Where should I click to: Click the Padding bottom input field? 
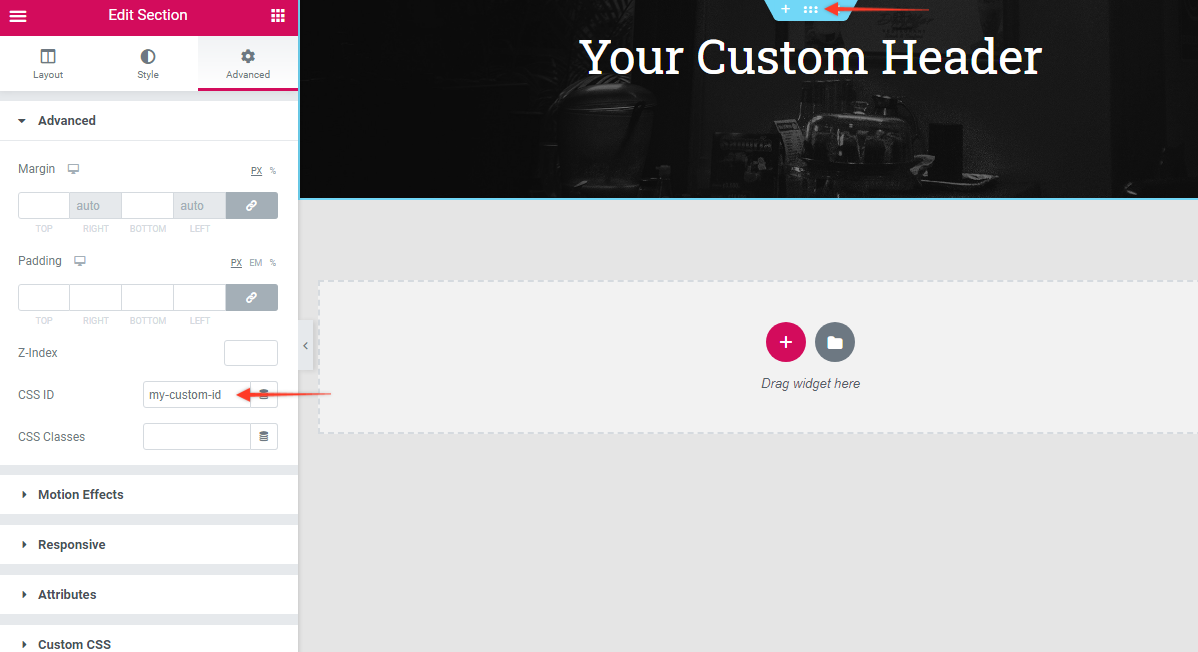[x=147, y=297]
